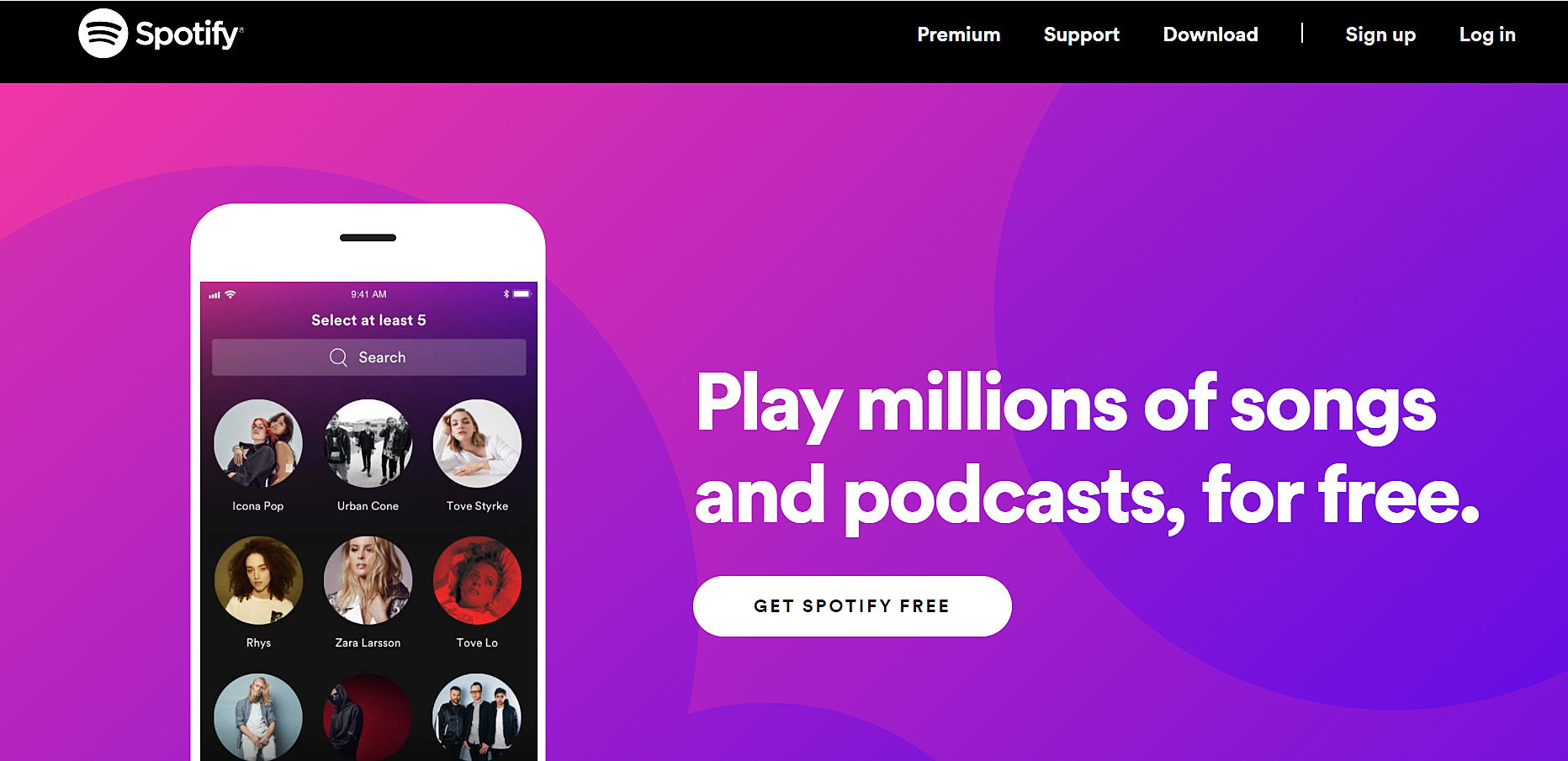Select the Tove Lo artist photo
Image resolution: width=1568 pixels, height=761 pixels.
tap(477, 580)
